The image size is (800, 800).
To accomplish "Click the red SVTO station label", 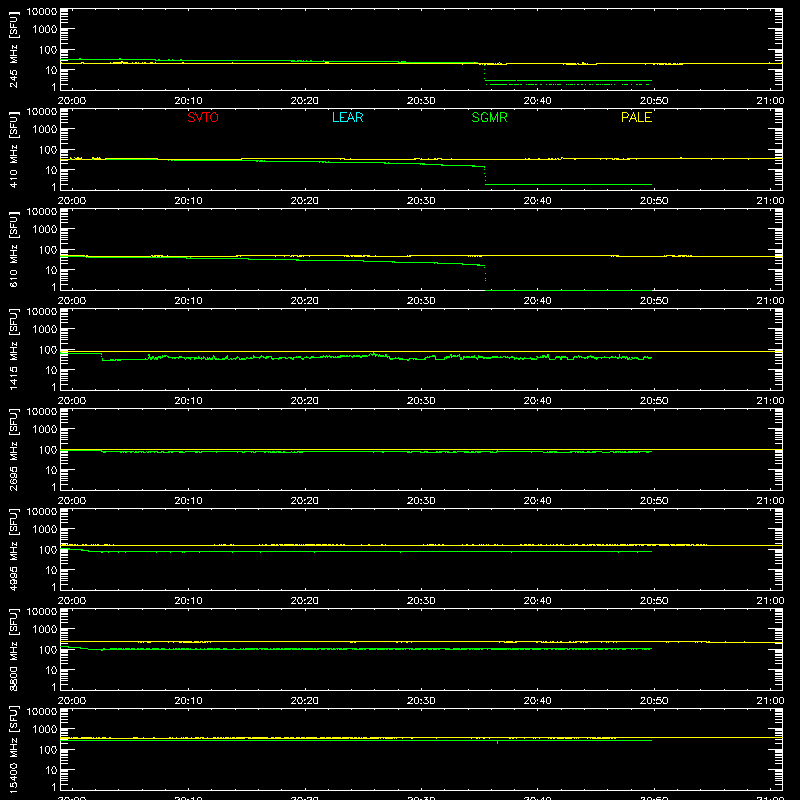I will pyautogui.click(x=203, y=117).
